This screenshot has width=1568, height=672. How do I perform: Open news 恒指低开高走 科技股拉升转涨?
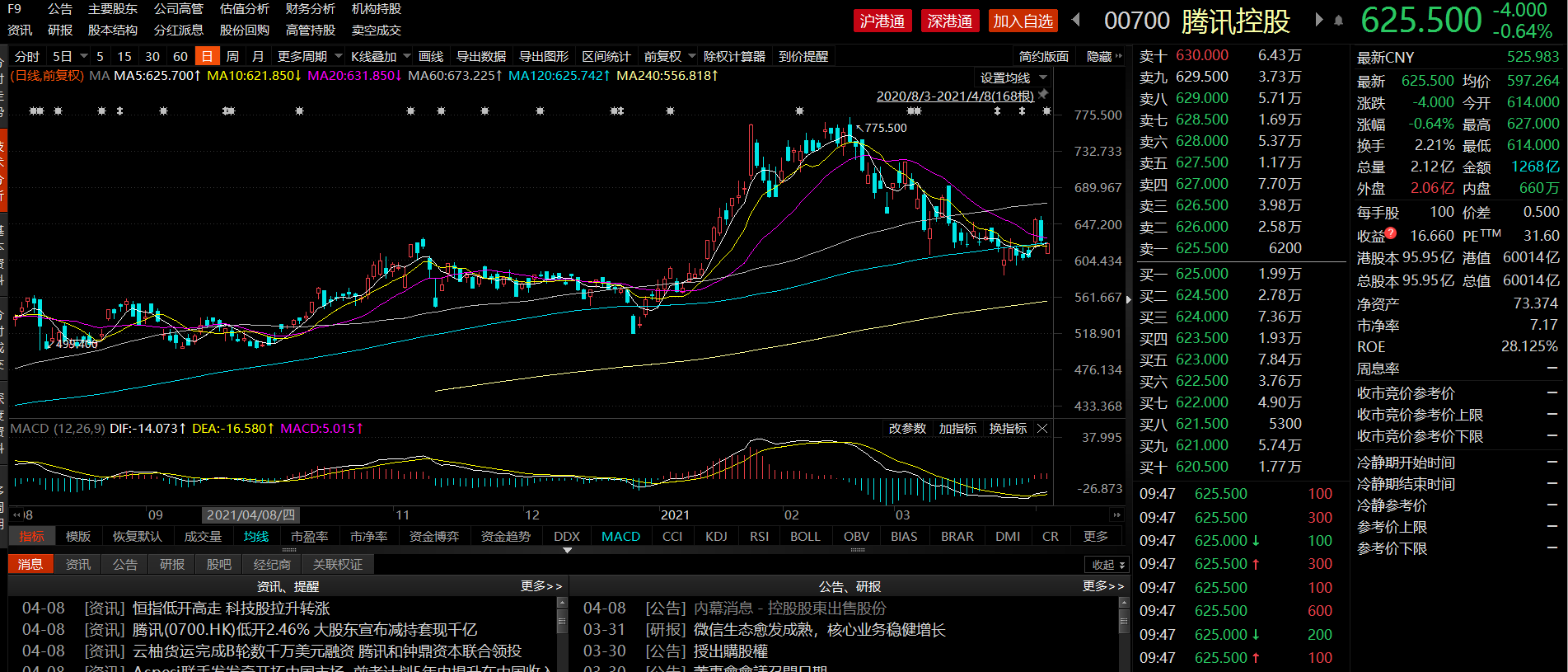(231, 609)
